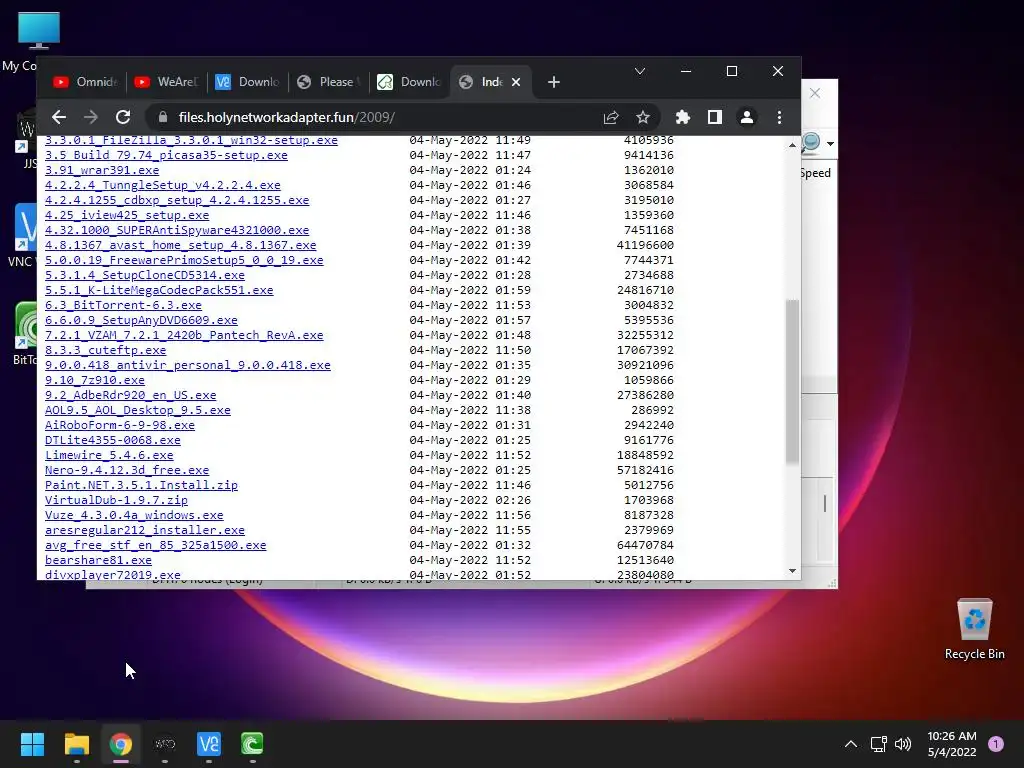Open 3.91_wrar391.exe link
1024x768 pixels.
[x=102, y=170]
